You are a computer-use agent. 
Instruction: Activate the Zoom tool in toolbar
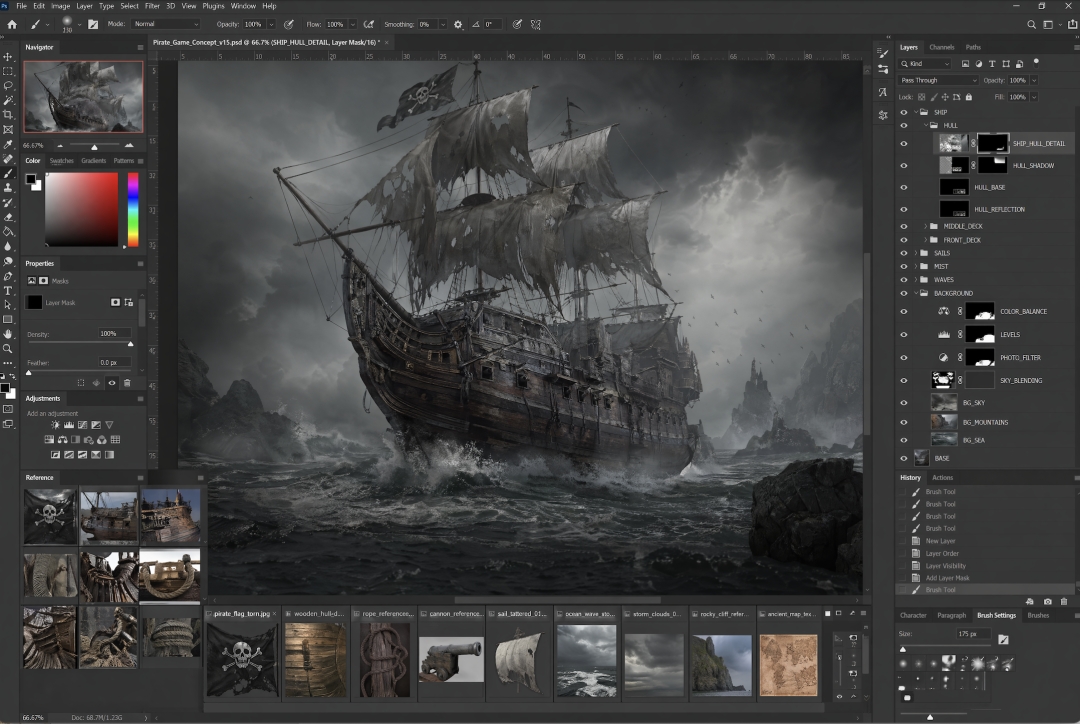pos(8,348)
